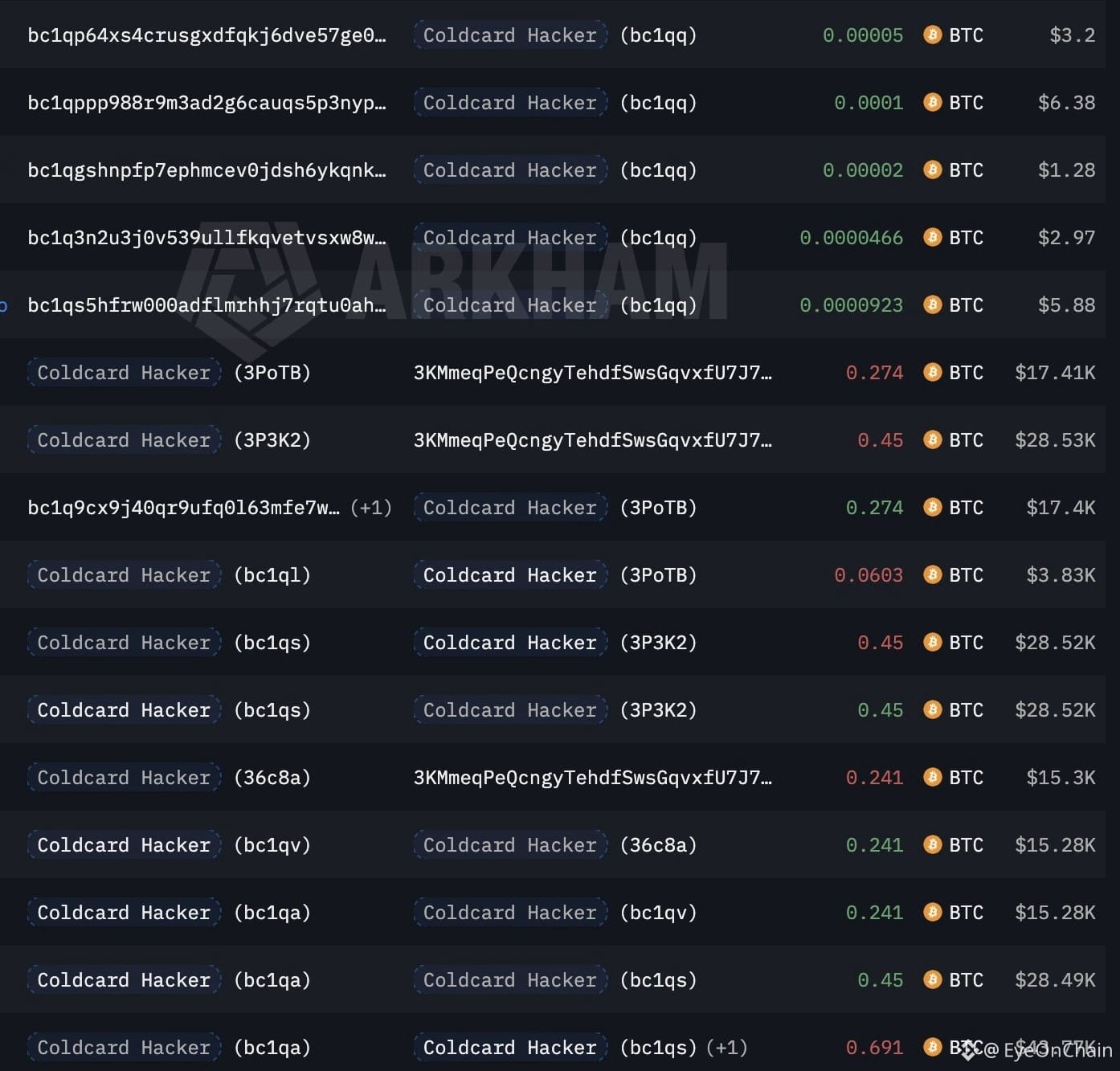Click the 0.00002 BTC amount
The width and height of the screenshot is (1120, 1071).
(x=863, y=170)
